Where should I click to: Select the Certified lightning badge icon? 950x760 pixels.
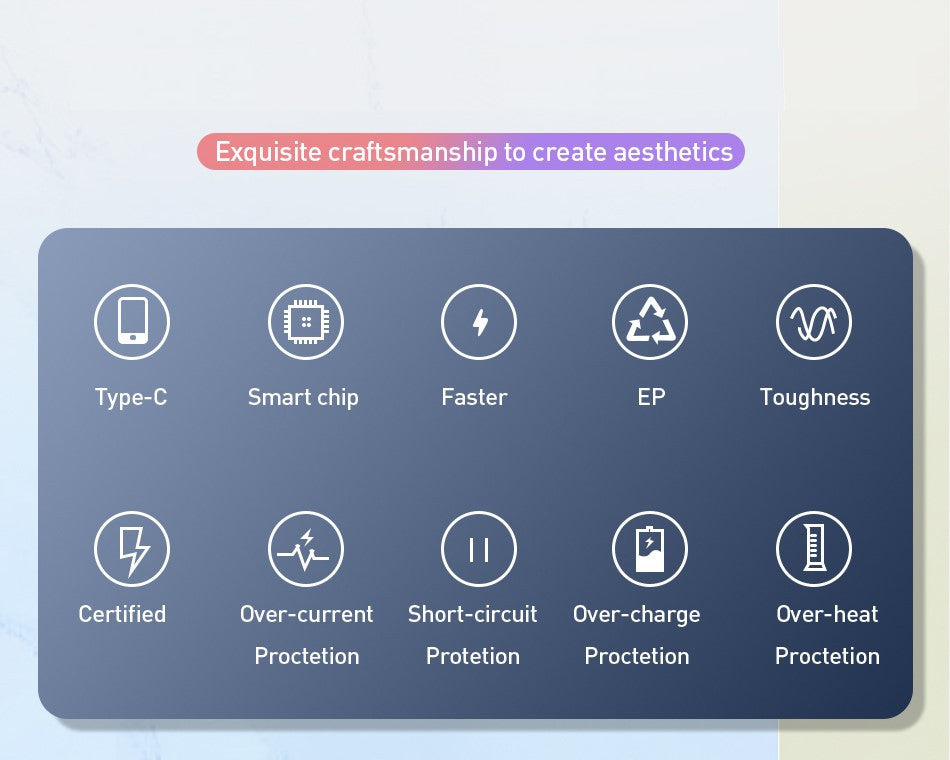pyautogui.click(x=132, y=549)
